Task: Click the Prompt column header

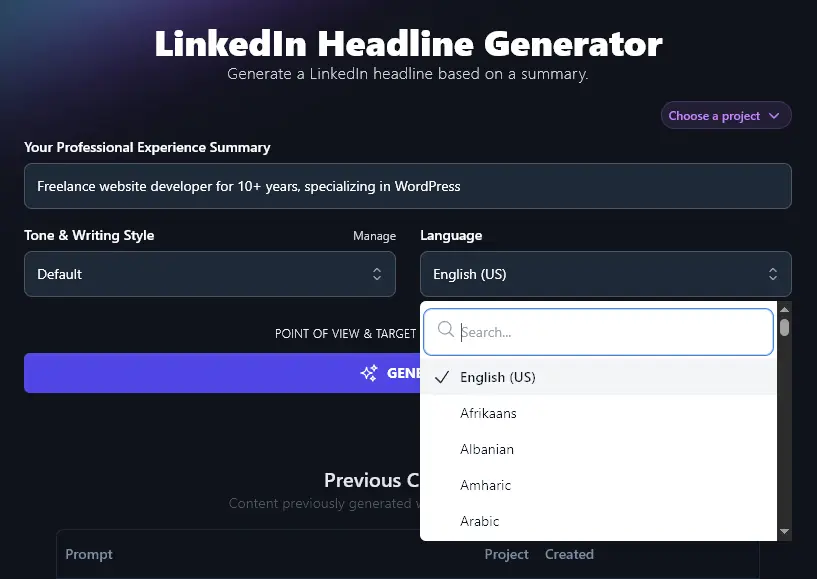Action: (x=89, y=554)
